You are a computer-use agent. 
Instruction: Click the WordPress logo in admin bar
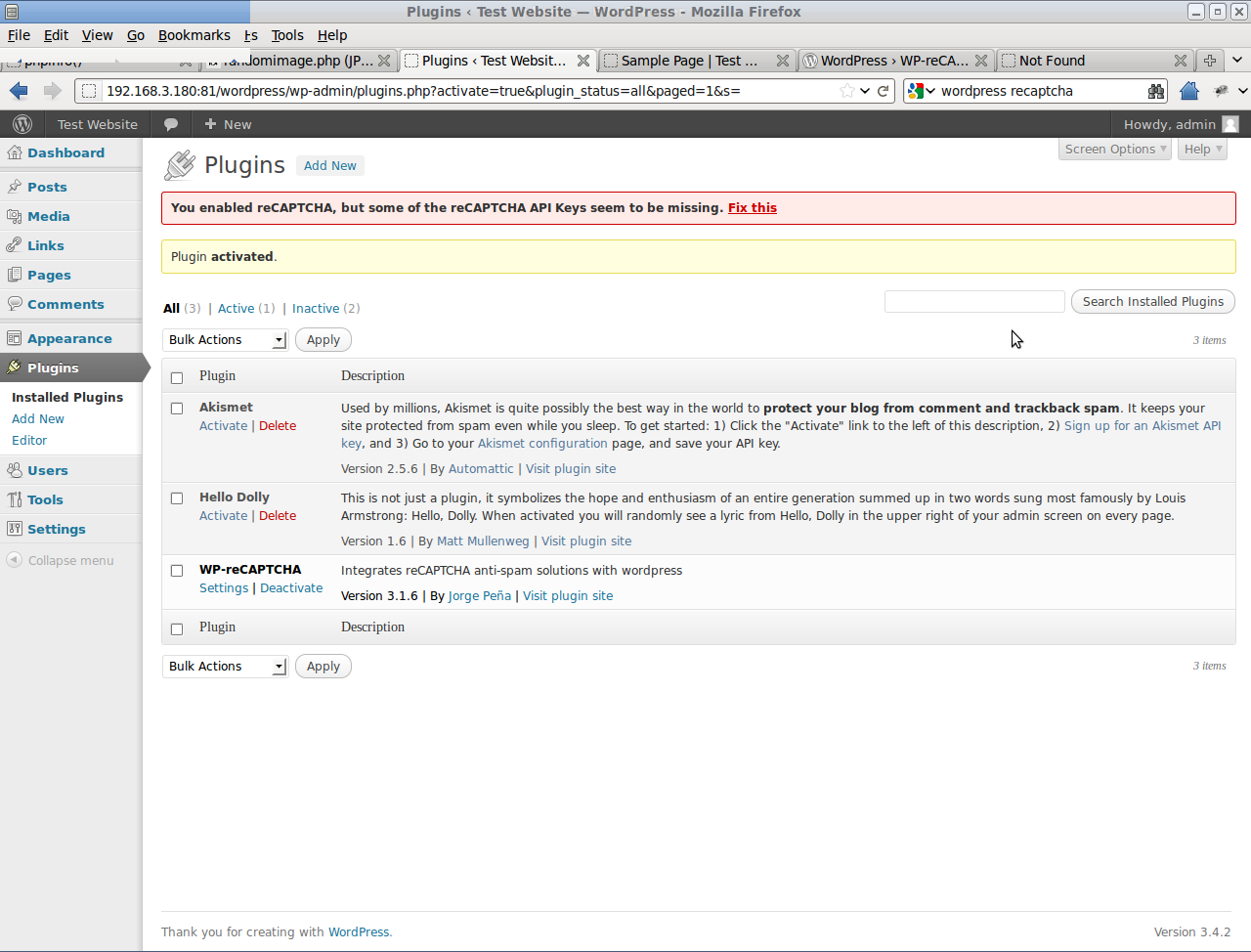[x=22, y=124]
